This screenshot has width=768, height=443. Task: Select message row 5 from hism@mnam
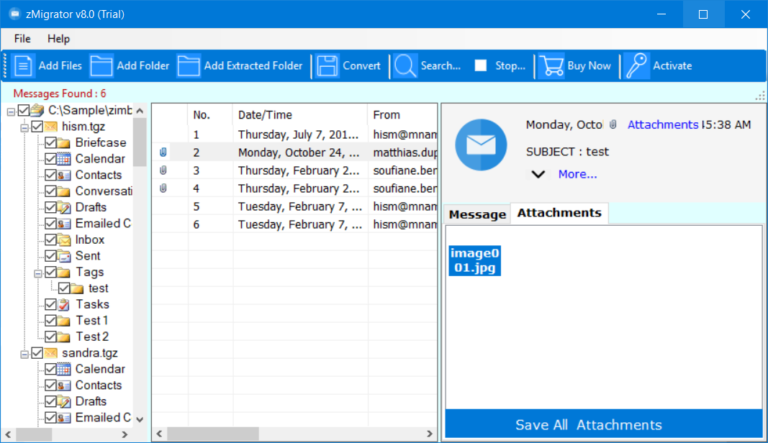pos(295,206)
